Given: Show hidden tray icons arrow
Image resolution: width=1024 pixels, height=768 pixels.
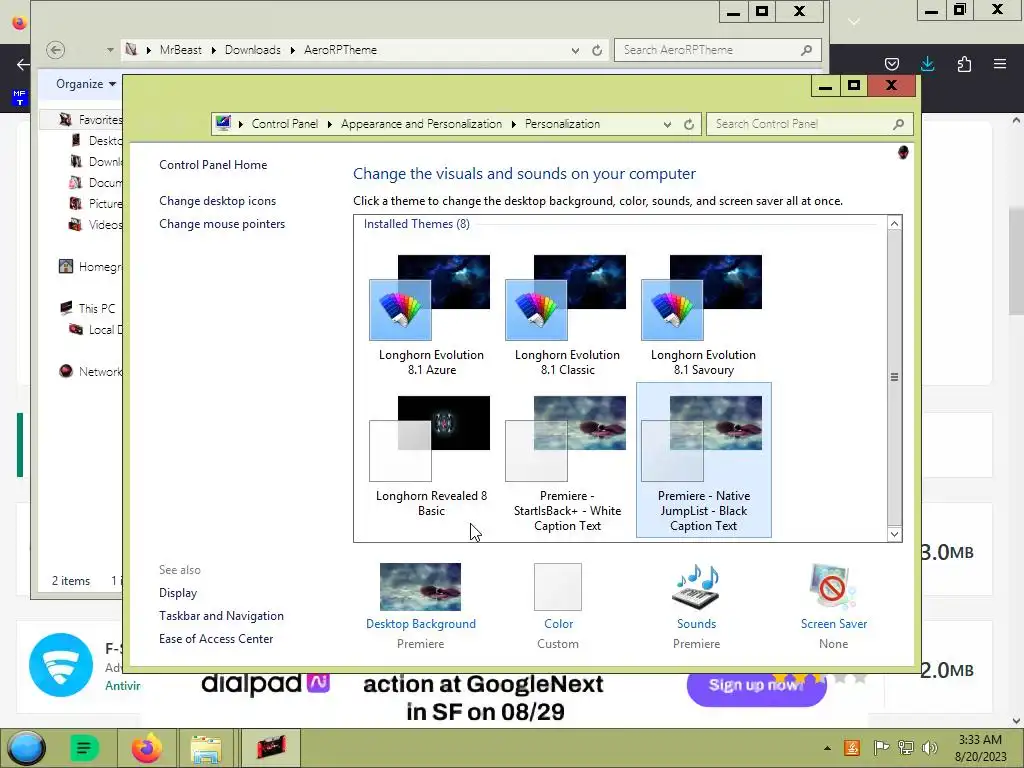Looking at the screenshot, I should click(x=827, y=748).
